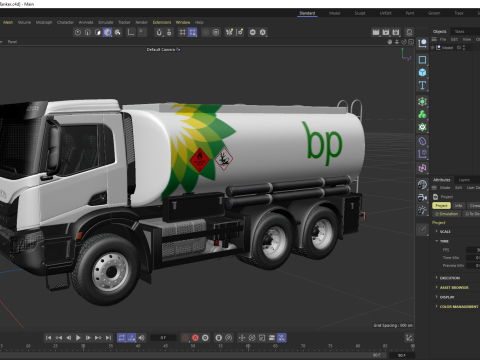Play the animation forward

point(78,338)
